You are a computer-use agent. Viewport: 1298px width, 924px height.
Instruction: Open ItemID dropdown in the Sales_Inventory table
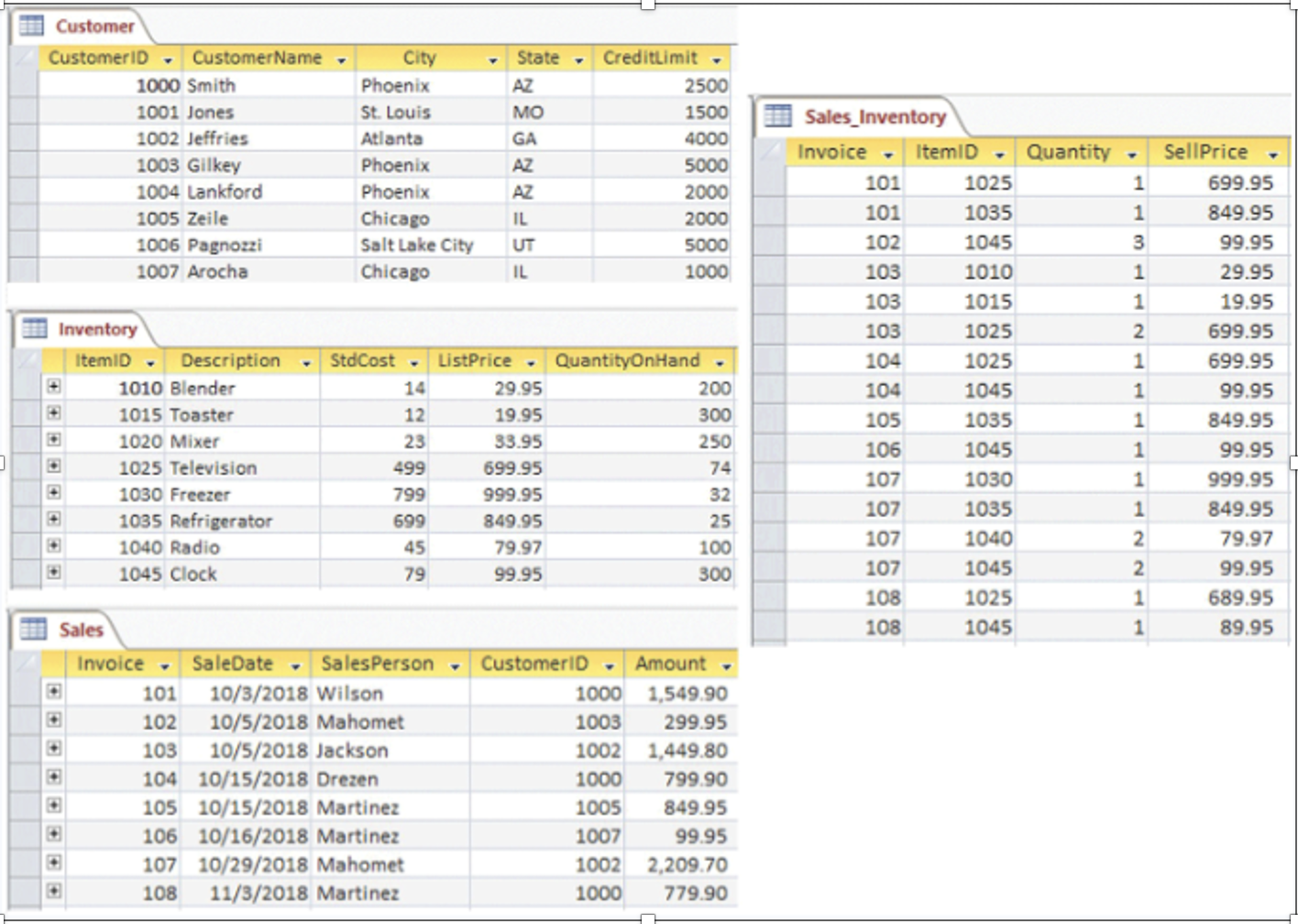pos(999,155)
